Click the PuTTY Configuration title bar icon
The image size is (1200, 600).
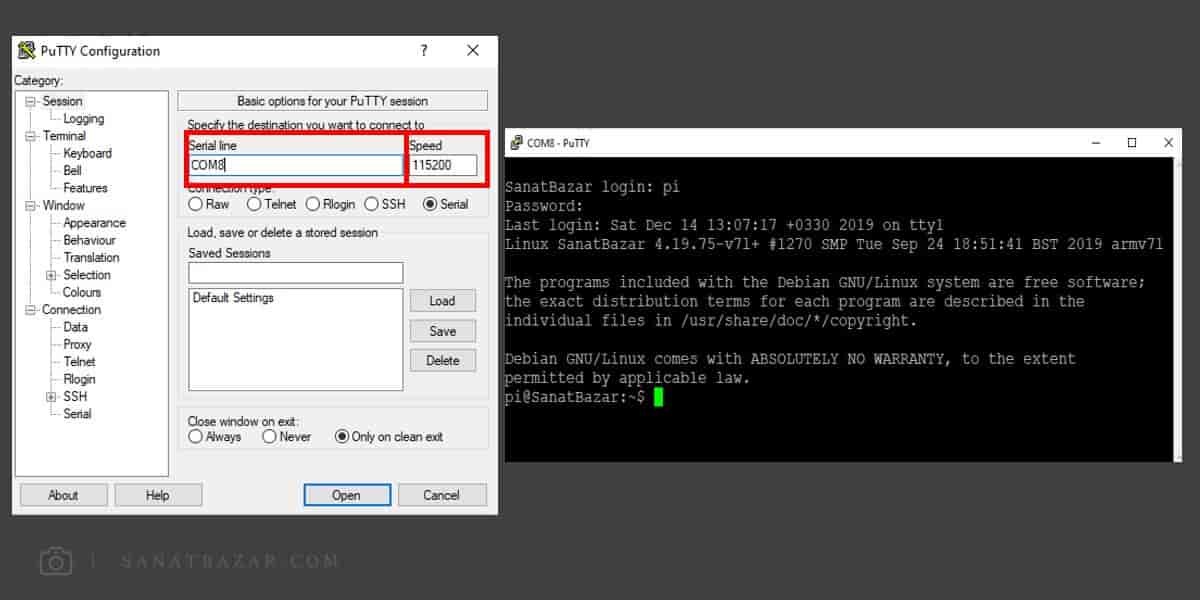coord(27,51)
